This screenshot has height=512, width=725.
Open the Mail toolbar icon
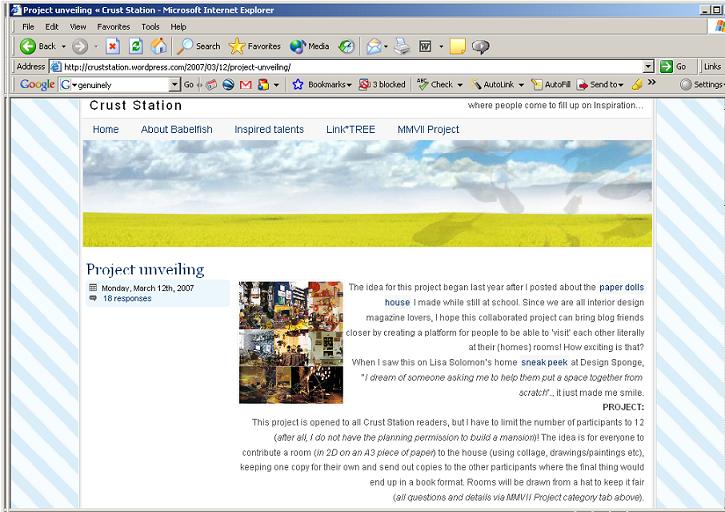[x=375, y=46]
